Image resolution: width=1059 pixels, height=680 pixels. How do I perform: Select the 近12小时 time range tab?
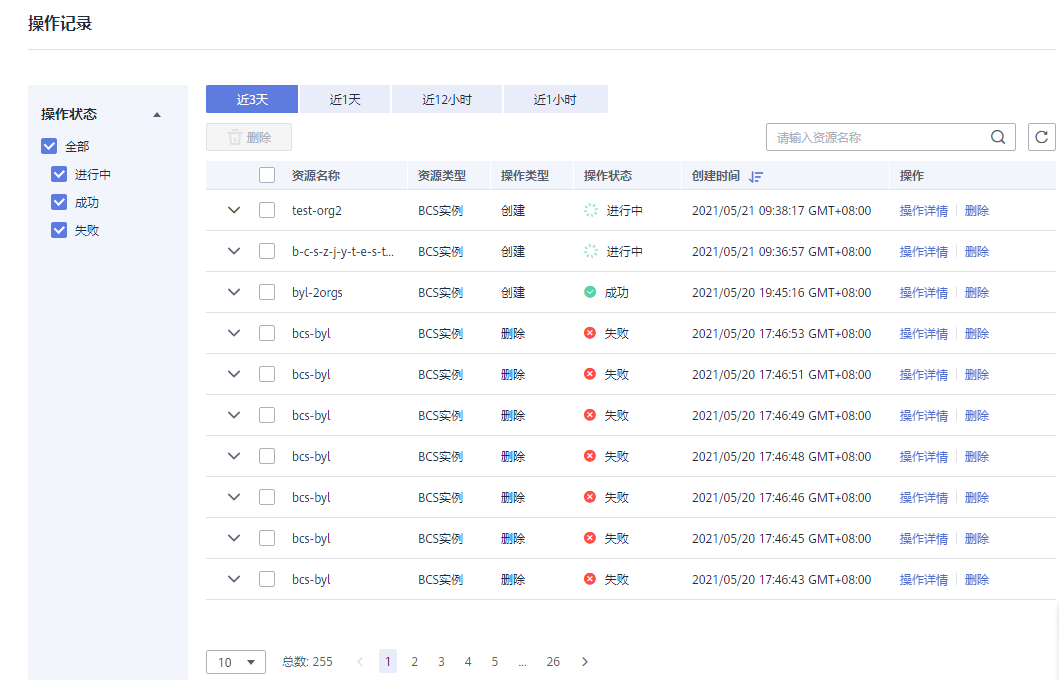pyautogui.click(x=446, y=99)
